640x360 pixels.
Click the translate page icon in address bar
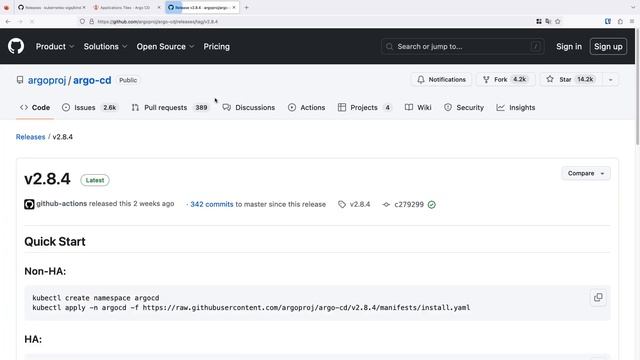(548, 21)
